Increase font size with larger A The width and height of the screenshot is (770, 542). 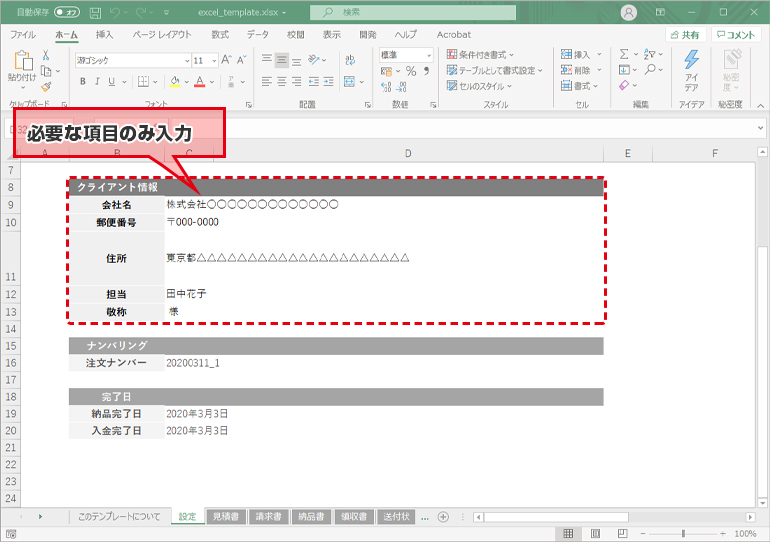[x=226, y=60]
